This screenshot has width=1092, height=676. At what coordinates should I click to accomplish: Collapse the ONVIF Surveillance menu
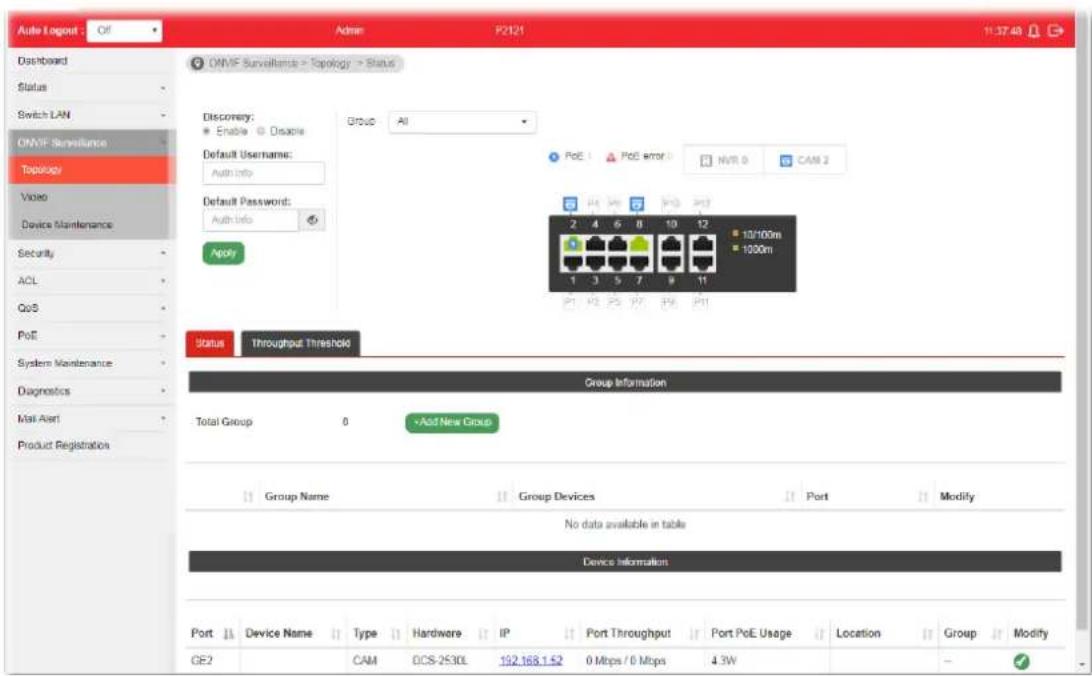coord(91,143)
